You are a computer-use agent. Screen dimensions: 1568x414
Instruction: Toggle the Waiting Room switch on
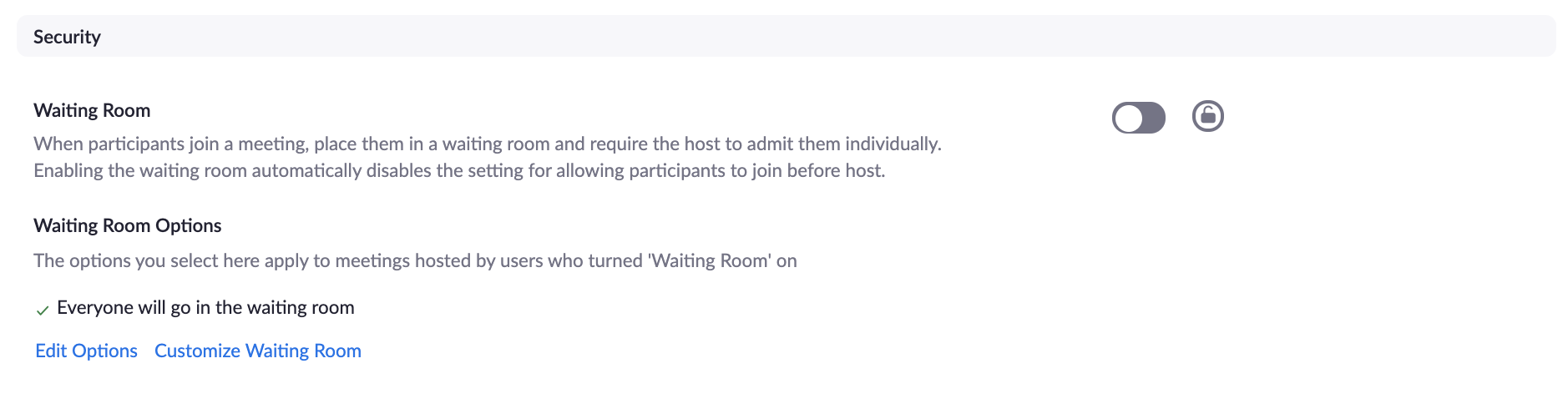pyautogui.click(x=1138, y=118)
